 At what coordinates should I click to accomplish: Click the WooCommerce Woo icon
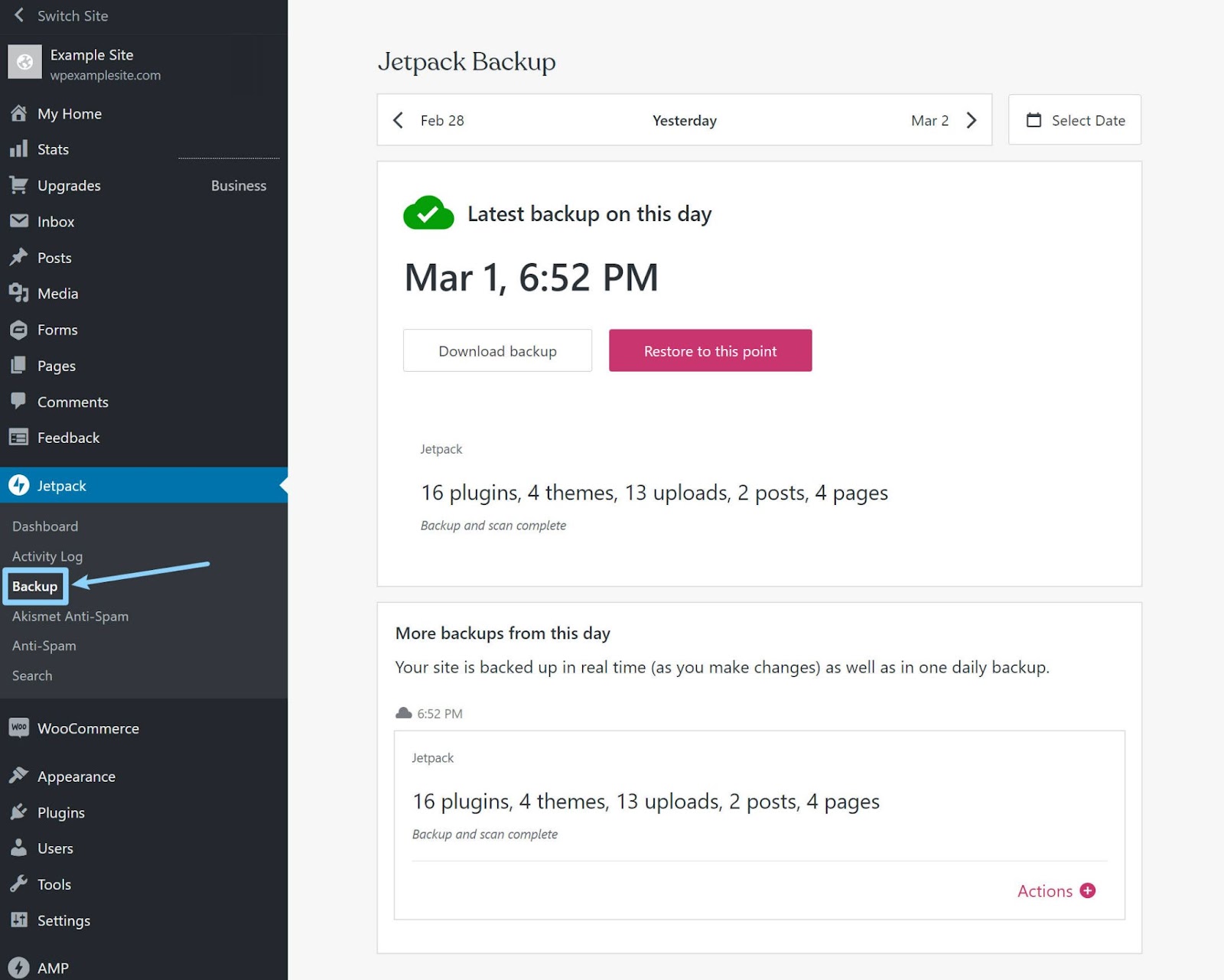(19, 728)
